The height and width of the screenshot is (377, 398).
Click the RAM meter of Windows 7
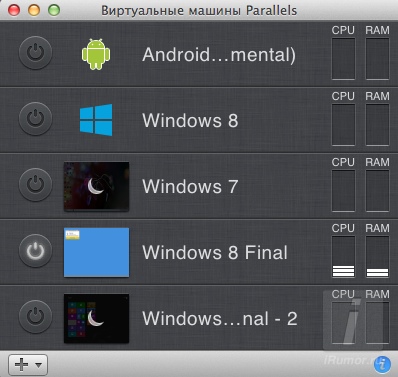(x=377, y=191)
